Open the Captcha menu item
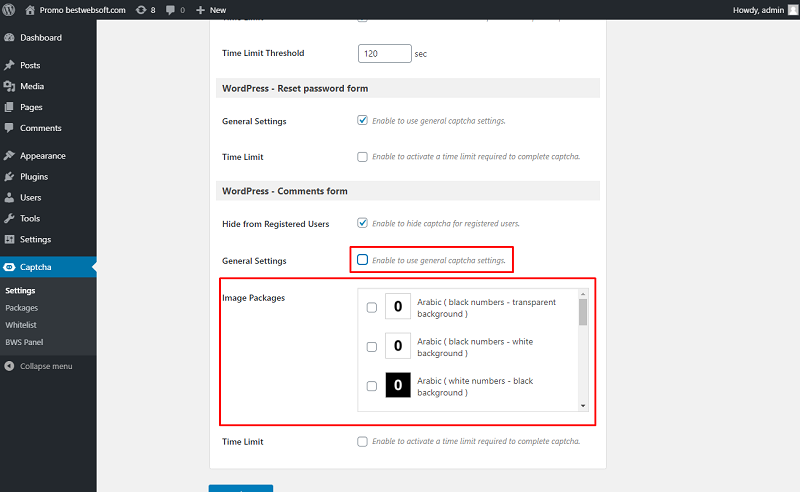This screenshot has height=492, width=800. pos(48,267)
